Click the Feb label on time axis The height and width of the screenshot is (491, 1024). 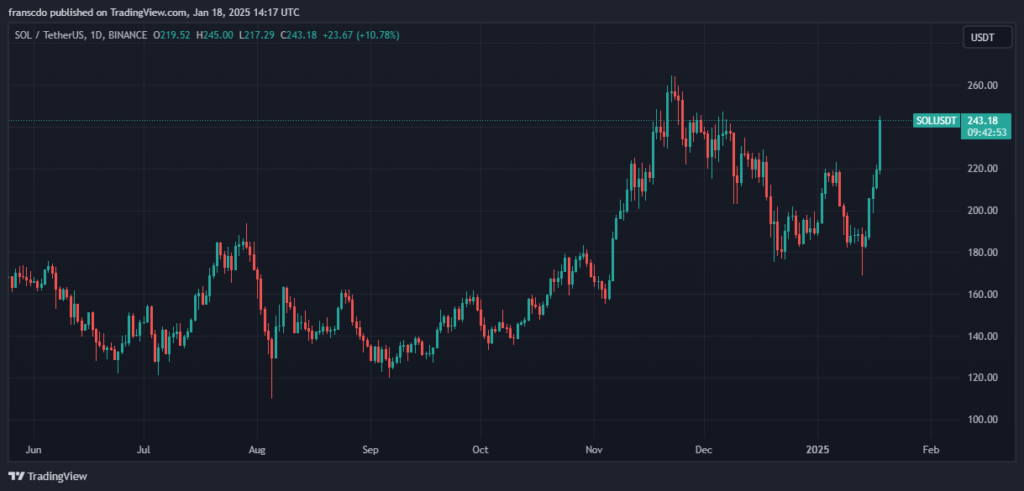[931, 450]
